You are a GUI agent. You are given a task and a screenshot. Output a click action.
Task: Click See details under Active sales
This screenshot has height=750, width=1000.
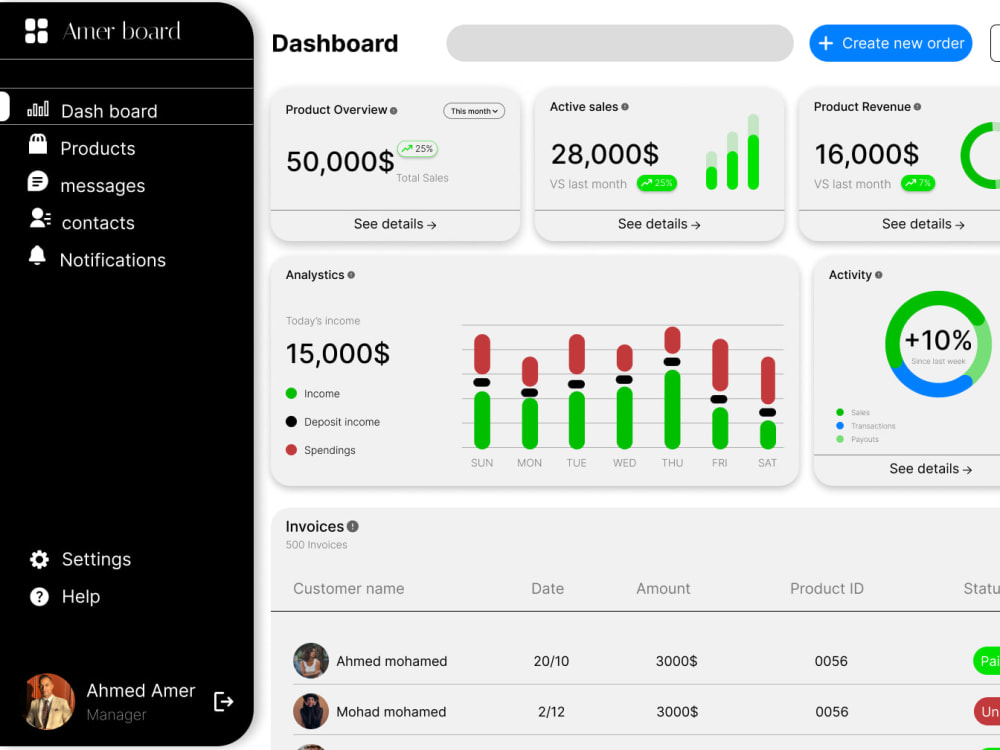pyautogui.click(x=659, y=224)
